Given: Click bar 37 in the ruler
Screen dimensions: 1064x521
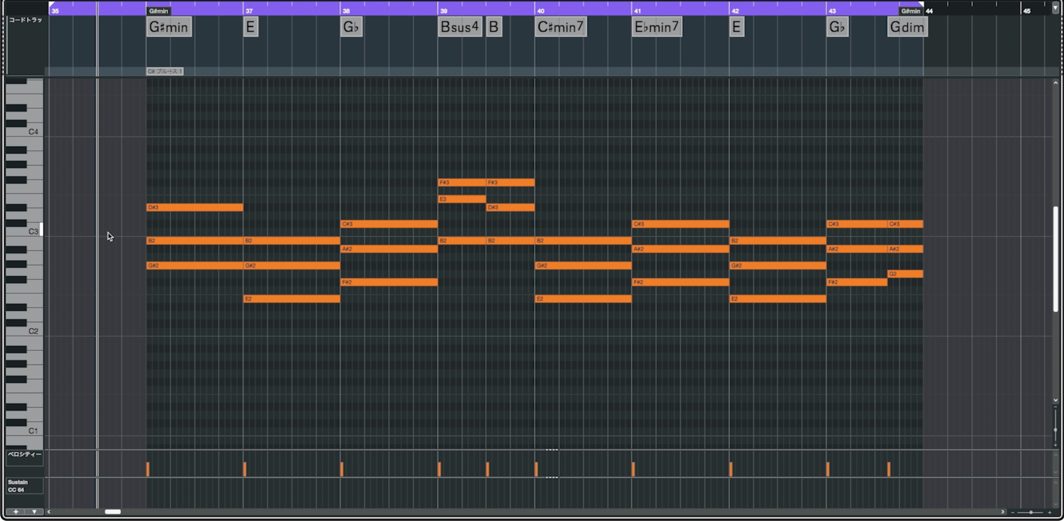Looking at the screenshot, I should [249, 11].
